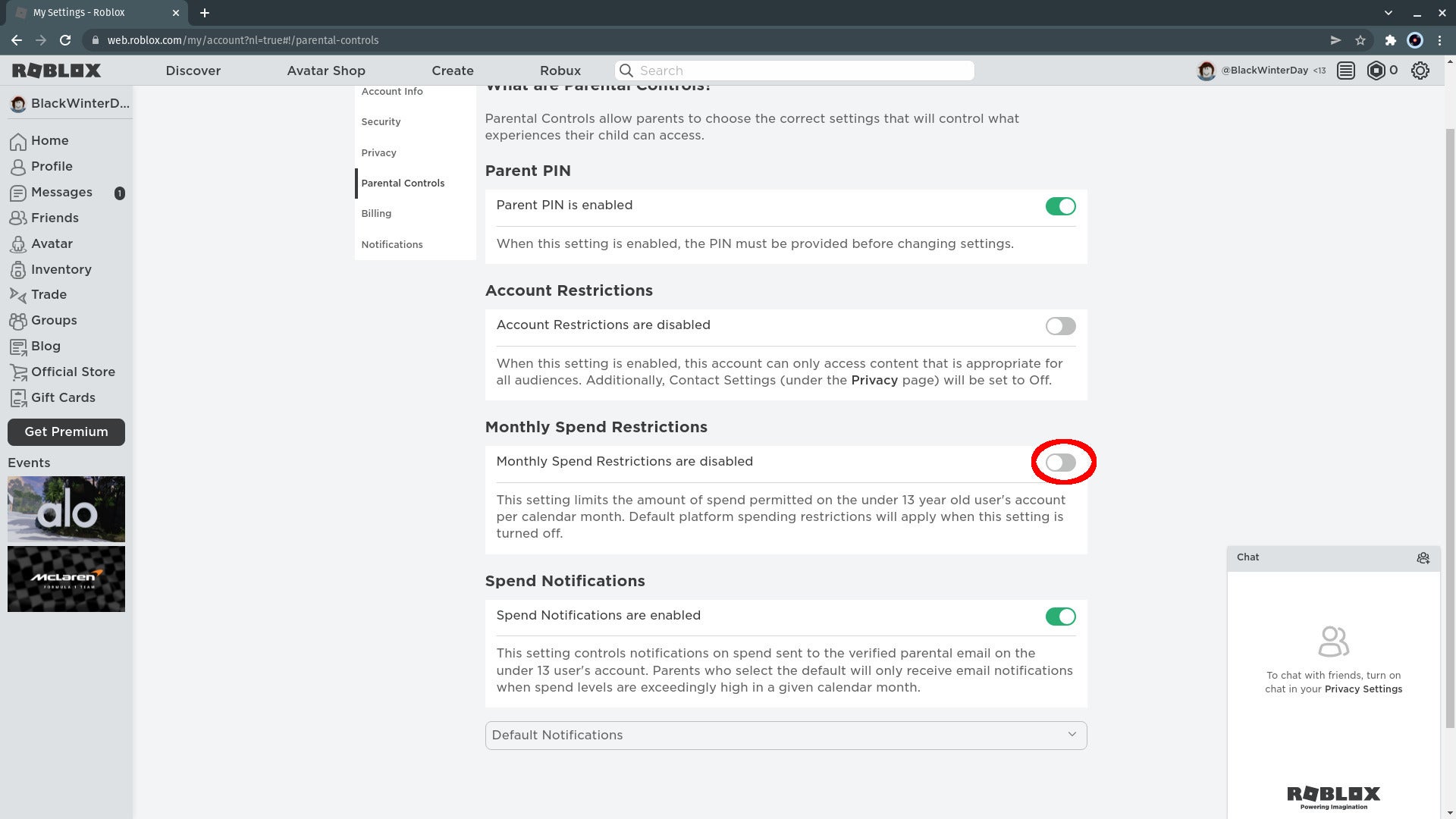Follow the Privacy link in Account Restrictions text
This screenshot has height=819, width=1456.
point(874,381)
